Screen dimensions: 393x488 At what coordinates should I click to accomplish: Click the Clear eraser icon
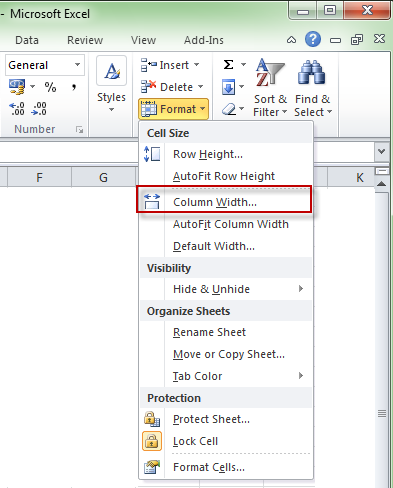coord(229,109)
